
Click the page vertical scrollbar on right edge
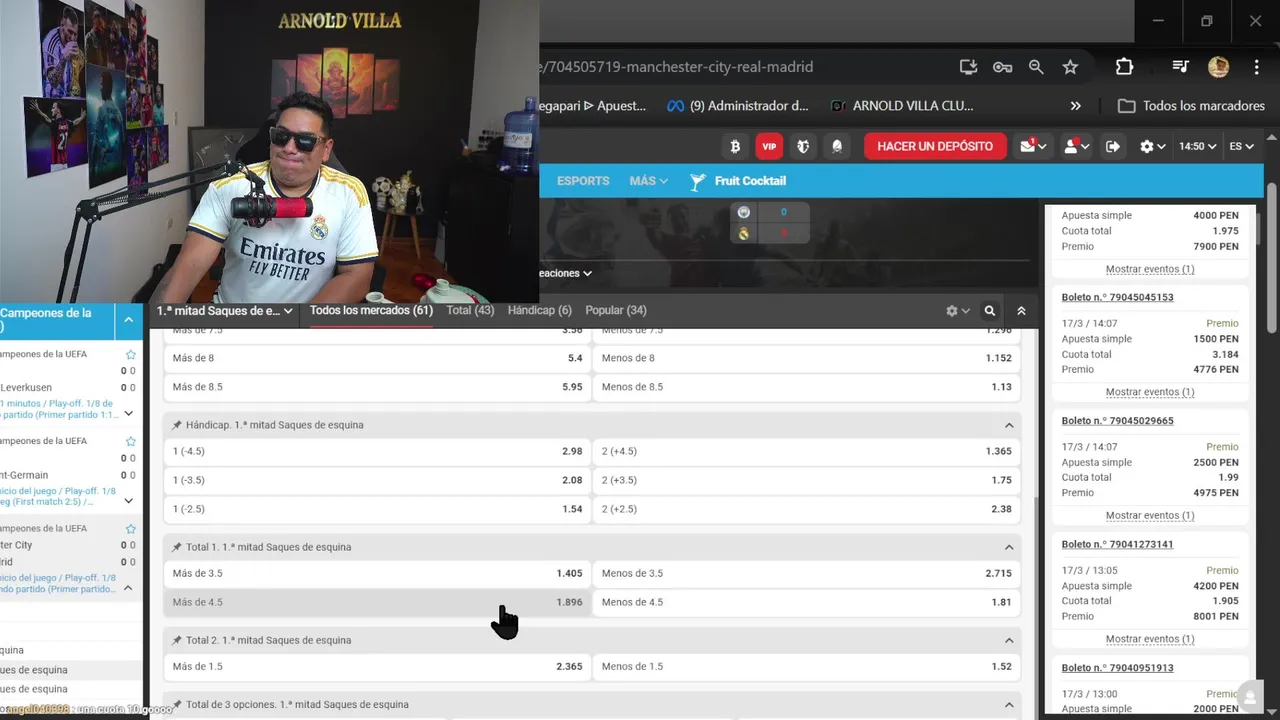point(1272,258)
